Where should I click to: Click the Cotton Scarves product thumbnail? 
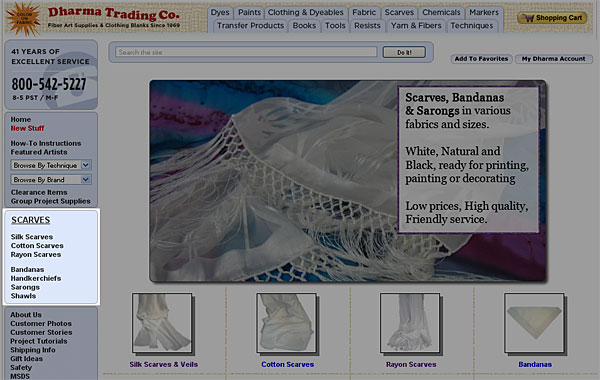(x=287, y=323)
